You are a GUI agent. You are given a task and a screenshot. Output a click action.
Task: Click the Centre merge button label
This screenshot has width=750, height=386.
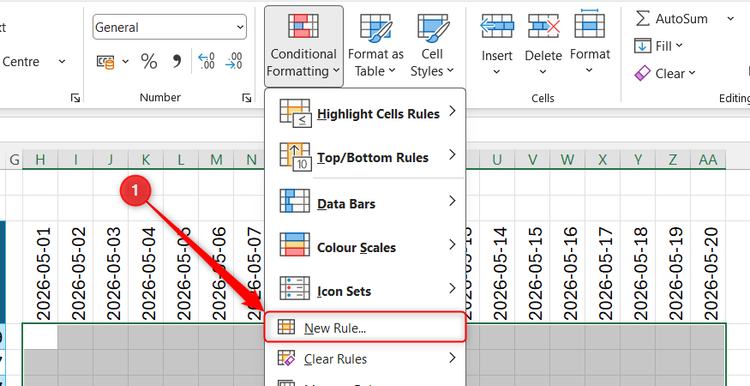[21, 62]
